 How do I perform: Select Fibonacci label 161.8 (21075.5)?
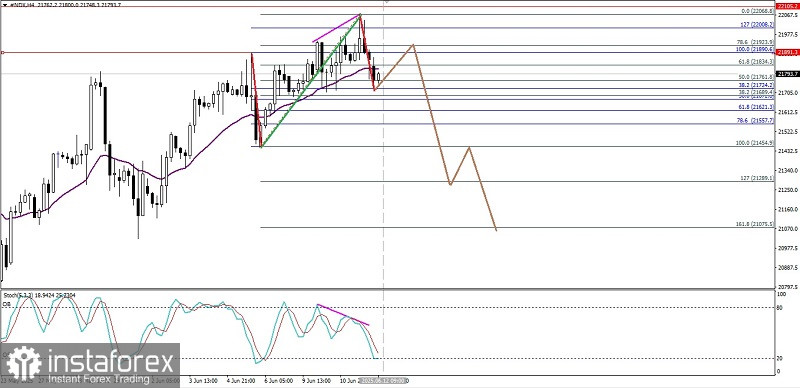tap(755, 224)
